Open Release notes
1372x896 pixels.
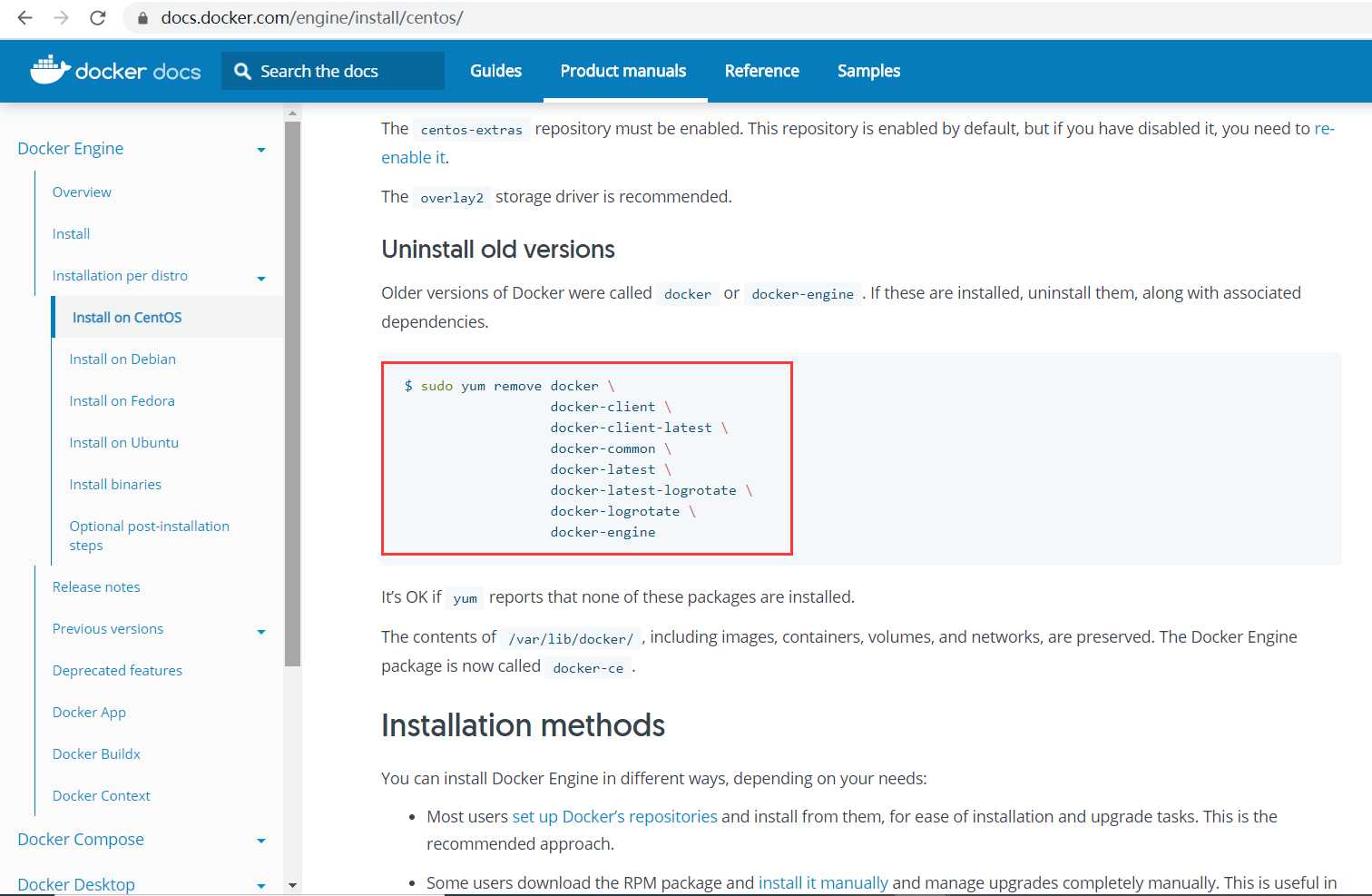point(96,586)
